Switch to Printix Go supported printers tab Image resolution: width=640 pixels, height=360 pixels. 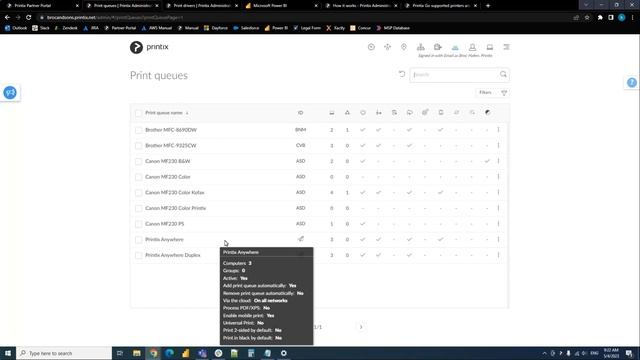(x=441, y=6)
